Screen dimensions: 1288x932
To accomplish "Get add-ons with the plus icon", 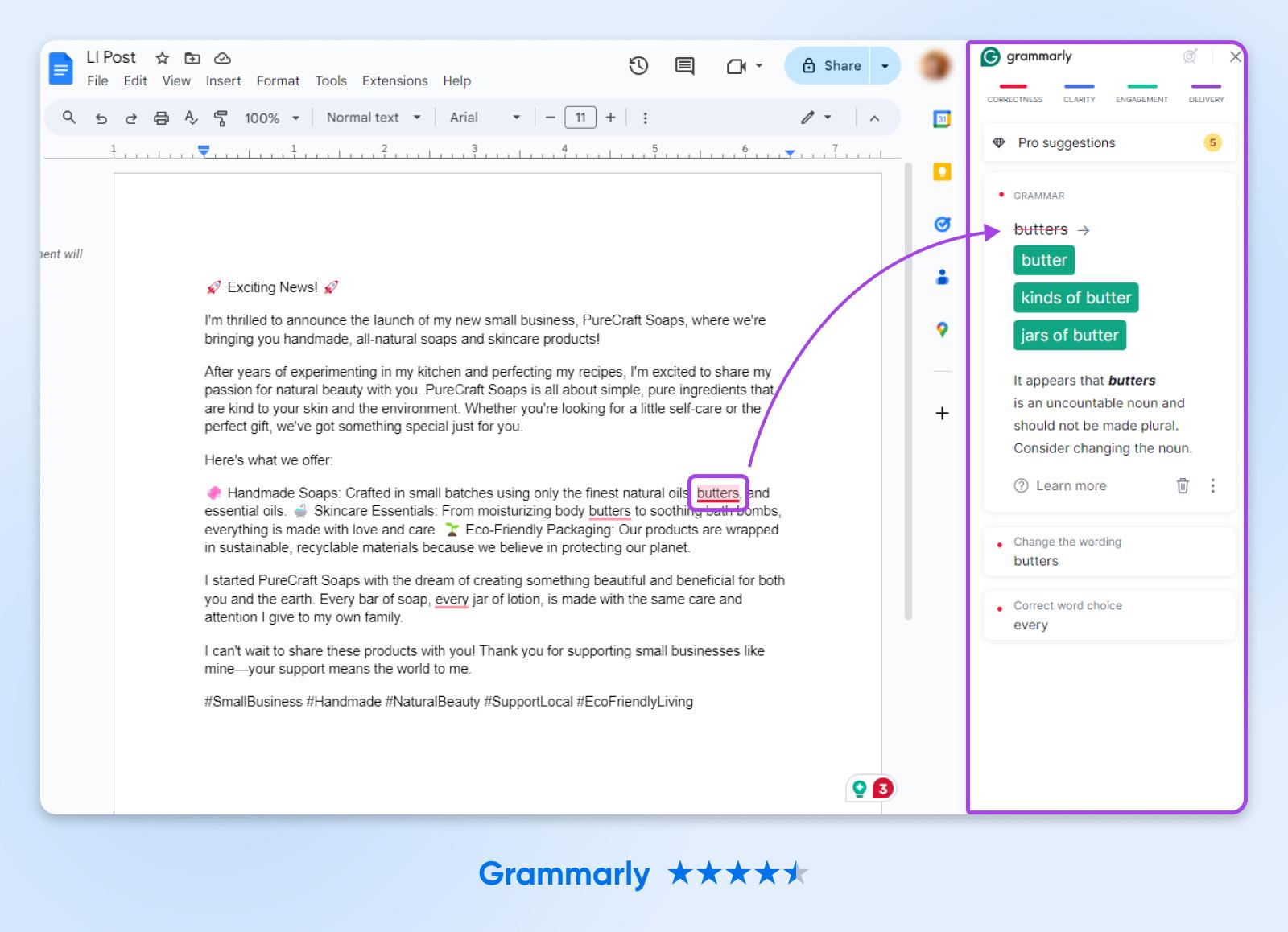I will [x=942, y=414].
